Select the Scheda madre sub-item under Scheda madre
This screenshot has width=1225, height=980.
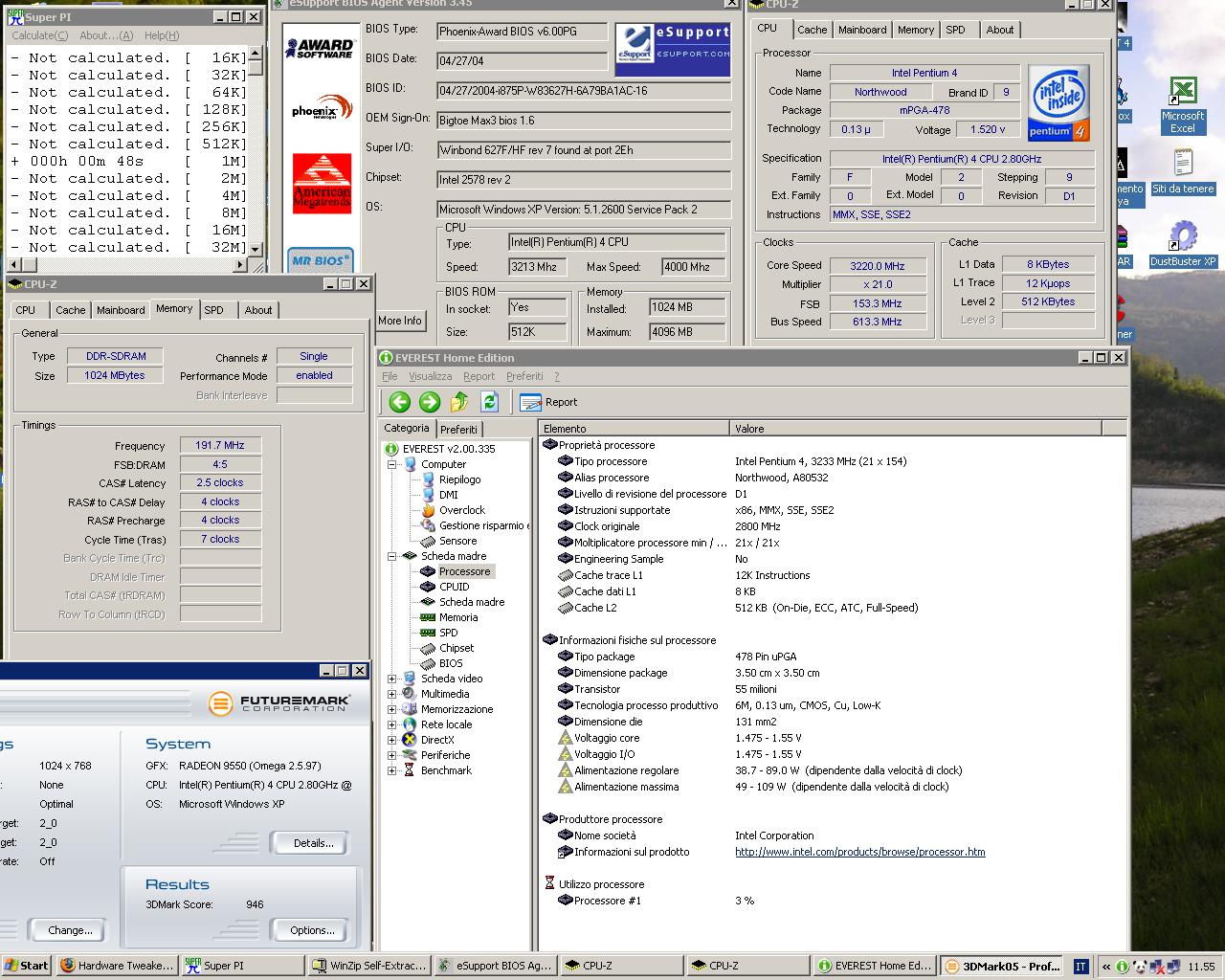pyautogui.click(x=472, y=602)
